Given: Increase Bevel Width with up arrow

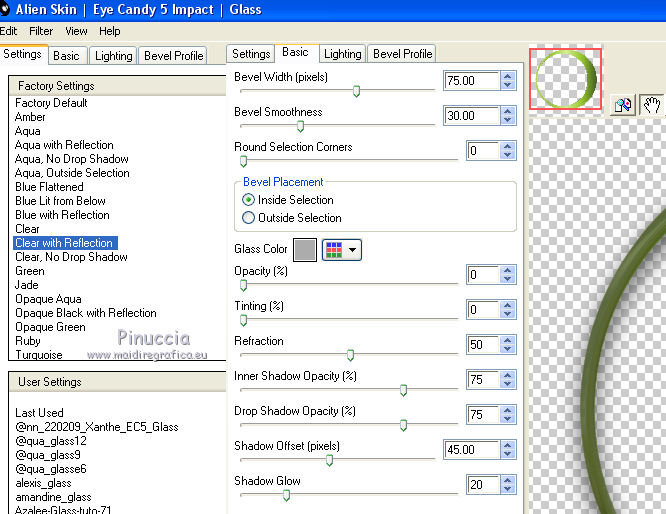Looking at the screenshot, I should click(x=508, y=76).
